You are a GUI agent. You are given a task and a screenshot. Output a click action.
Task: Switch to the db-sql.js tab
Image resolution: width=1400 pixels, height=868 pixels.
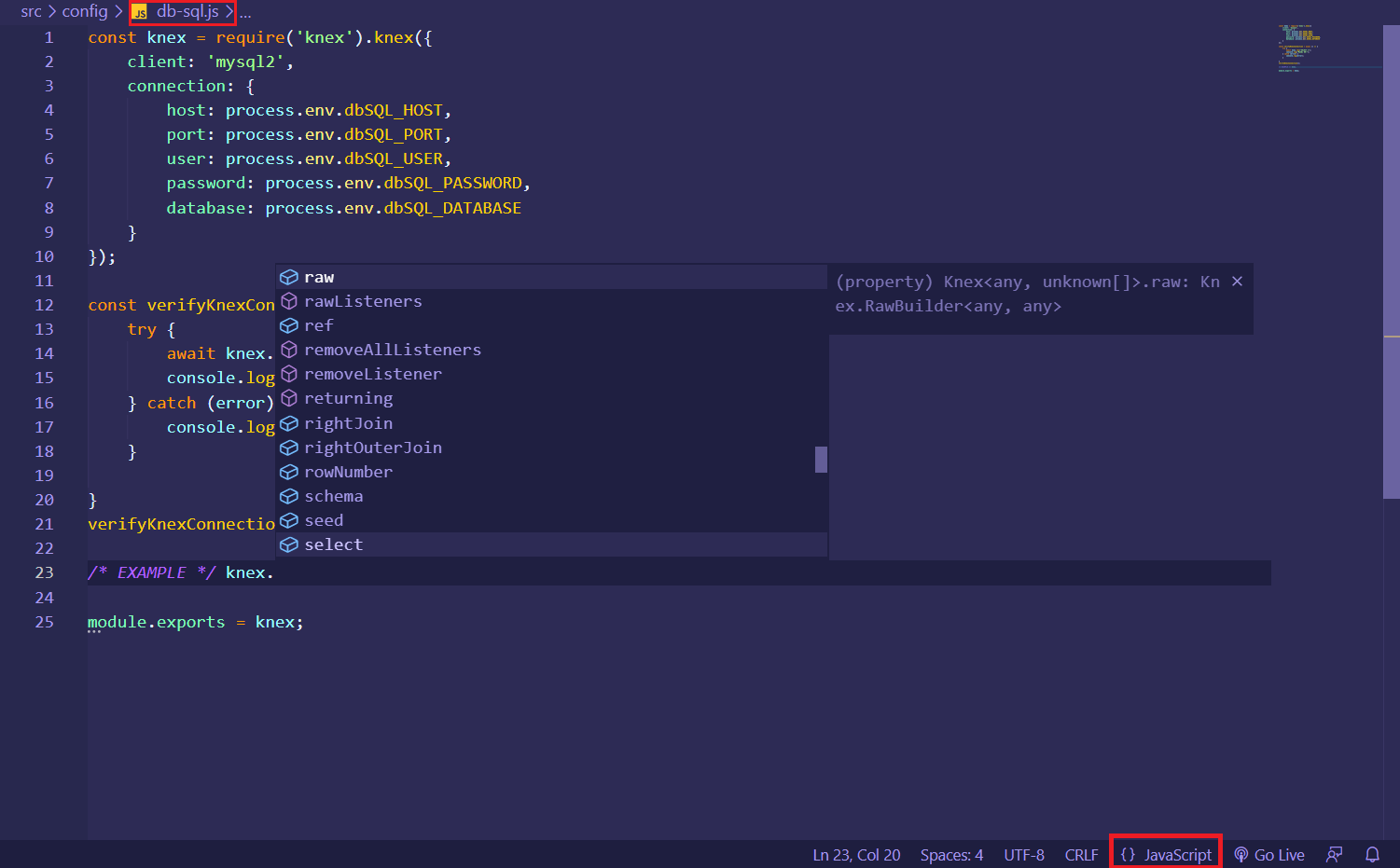(187, 13)
